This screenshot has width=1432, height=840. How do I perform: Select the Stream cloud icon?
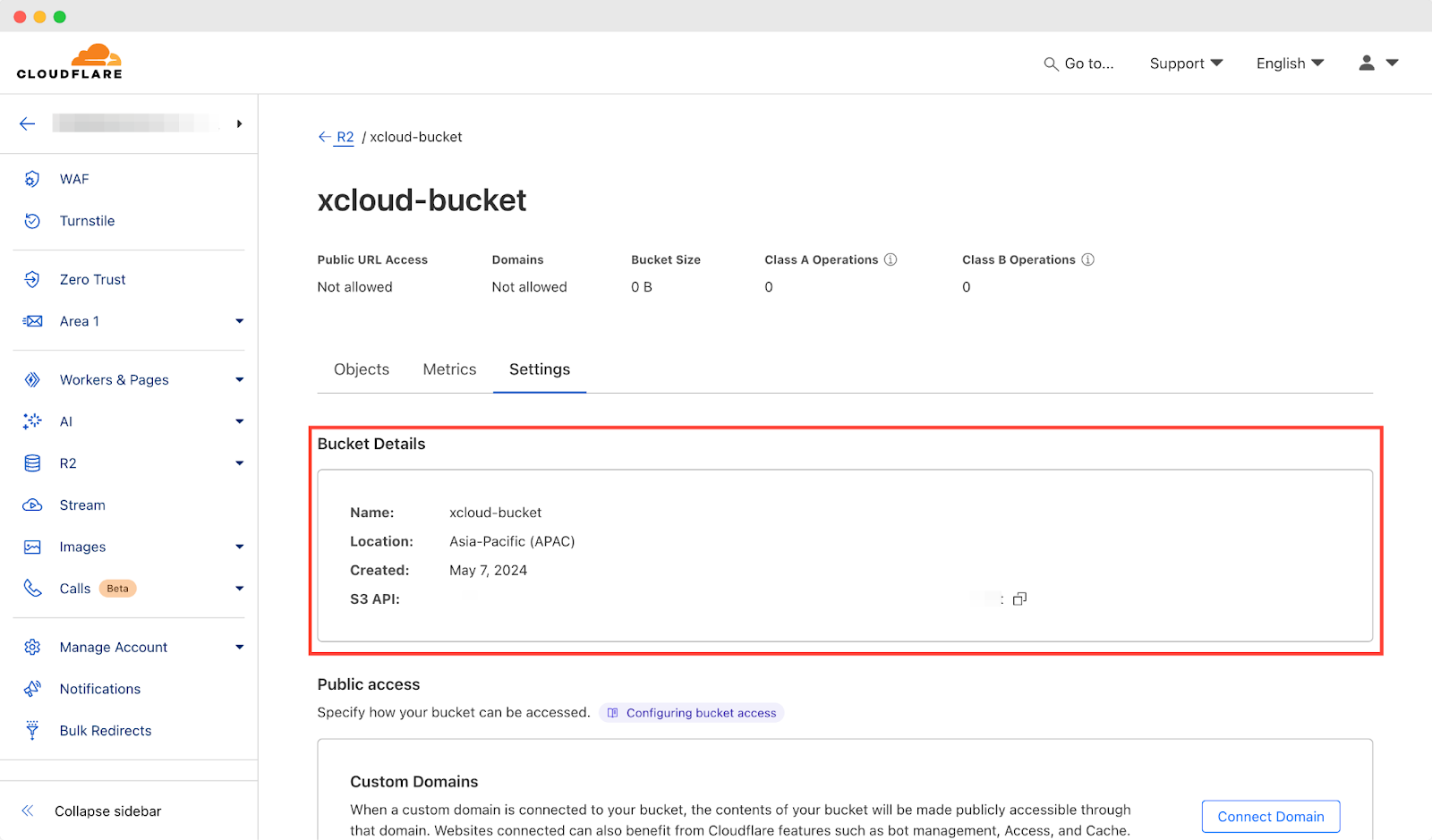pos(32,505)
